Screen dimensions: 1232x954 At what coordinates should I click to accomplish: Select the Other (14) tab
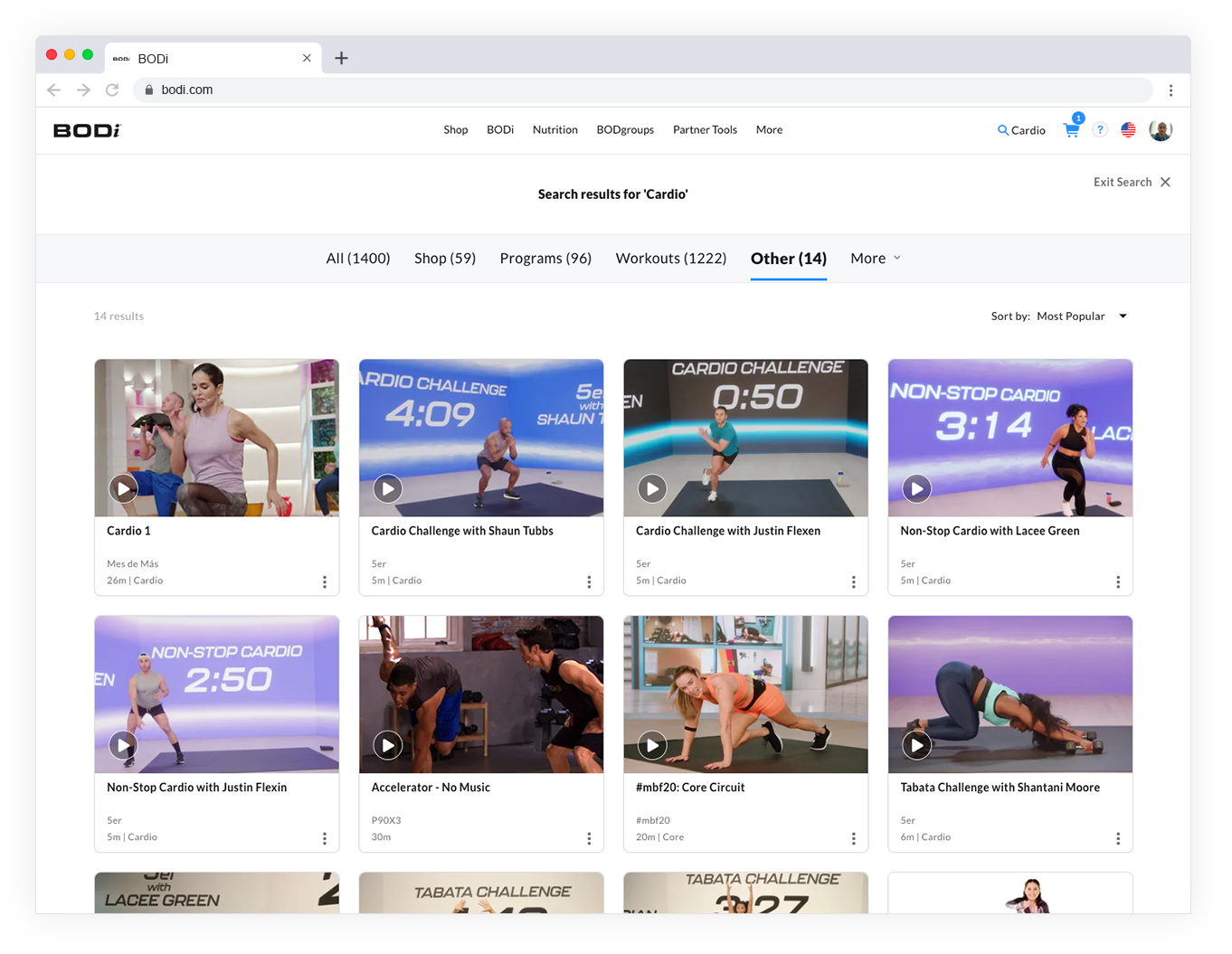789,259
